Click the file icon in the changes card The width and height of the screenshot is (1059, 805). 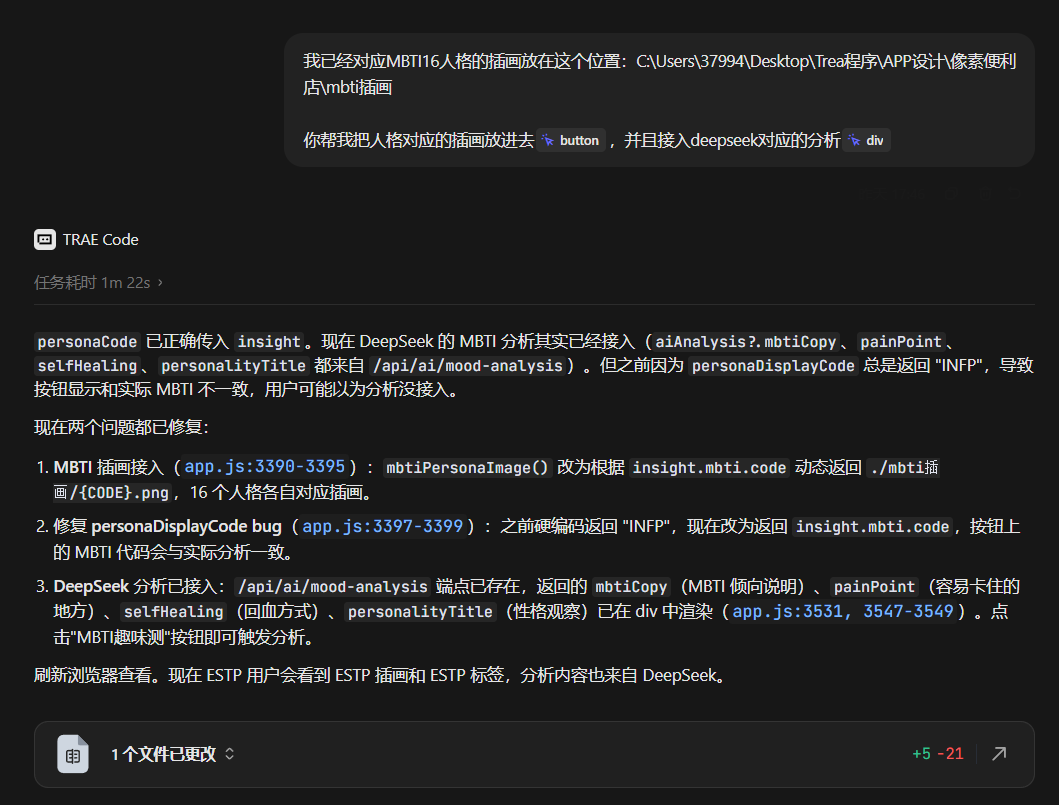click(73, 754)
